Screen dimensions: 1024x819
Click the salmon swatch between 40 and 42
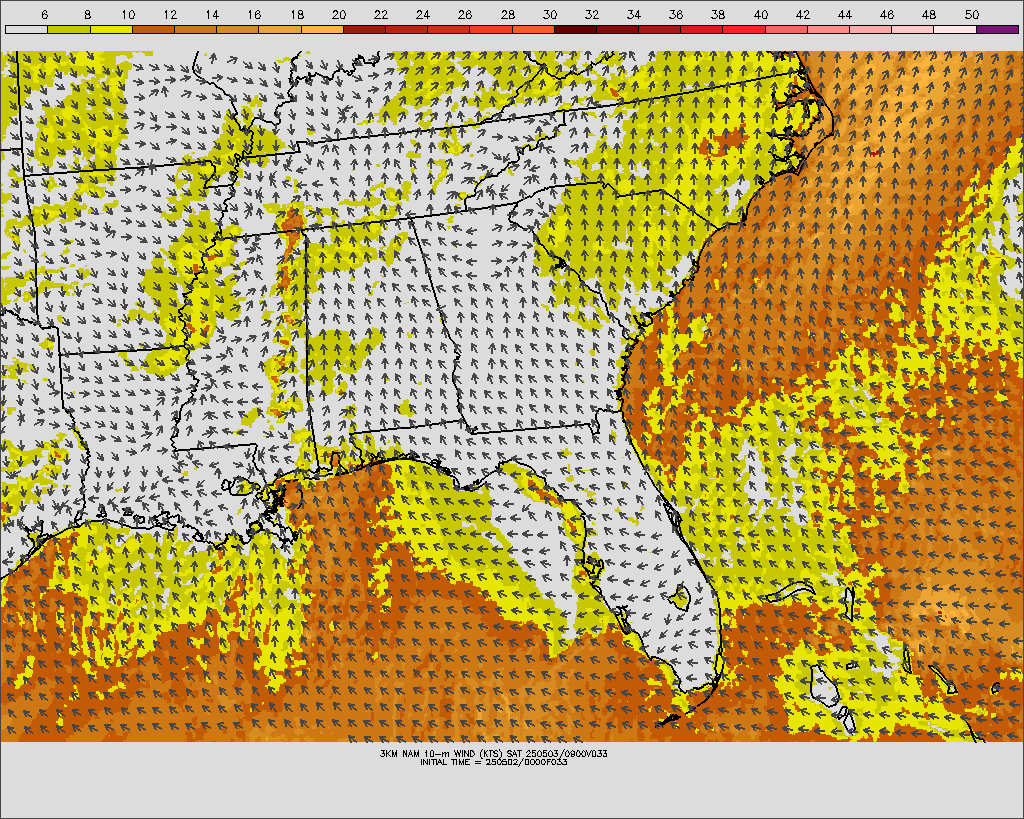786,29
